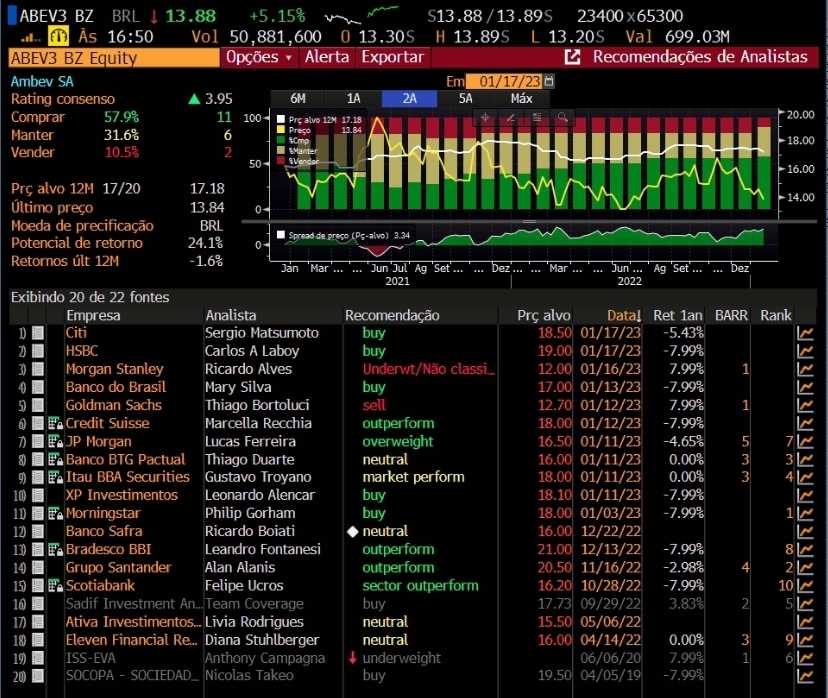Screen dimensions: 828x698
Task: Open the Citi company link
Action: [x=76, y=333]
